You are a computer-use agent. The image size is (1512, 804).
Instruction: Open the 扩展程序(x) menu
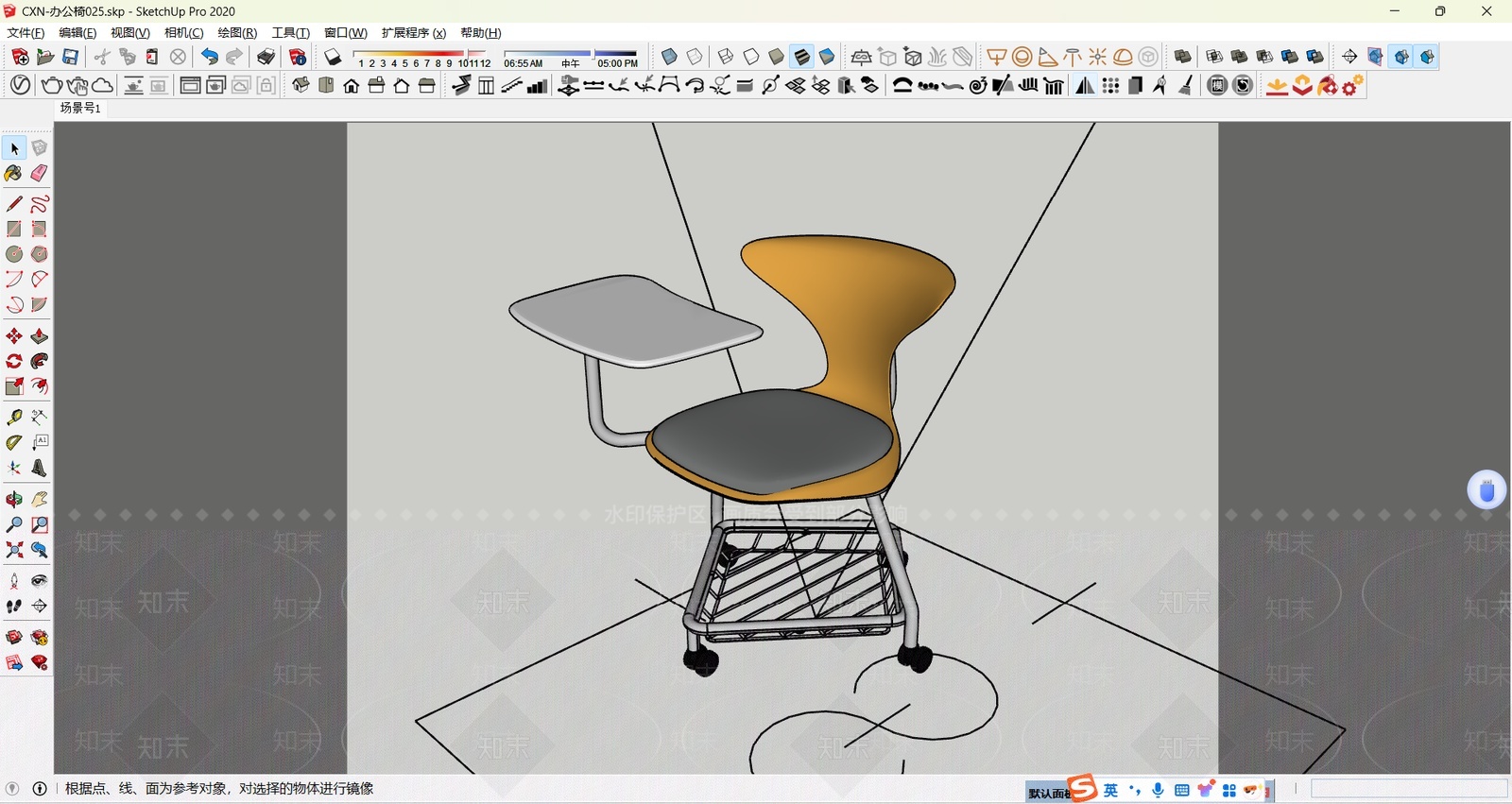pos(413,33)
